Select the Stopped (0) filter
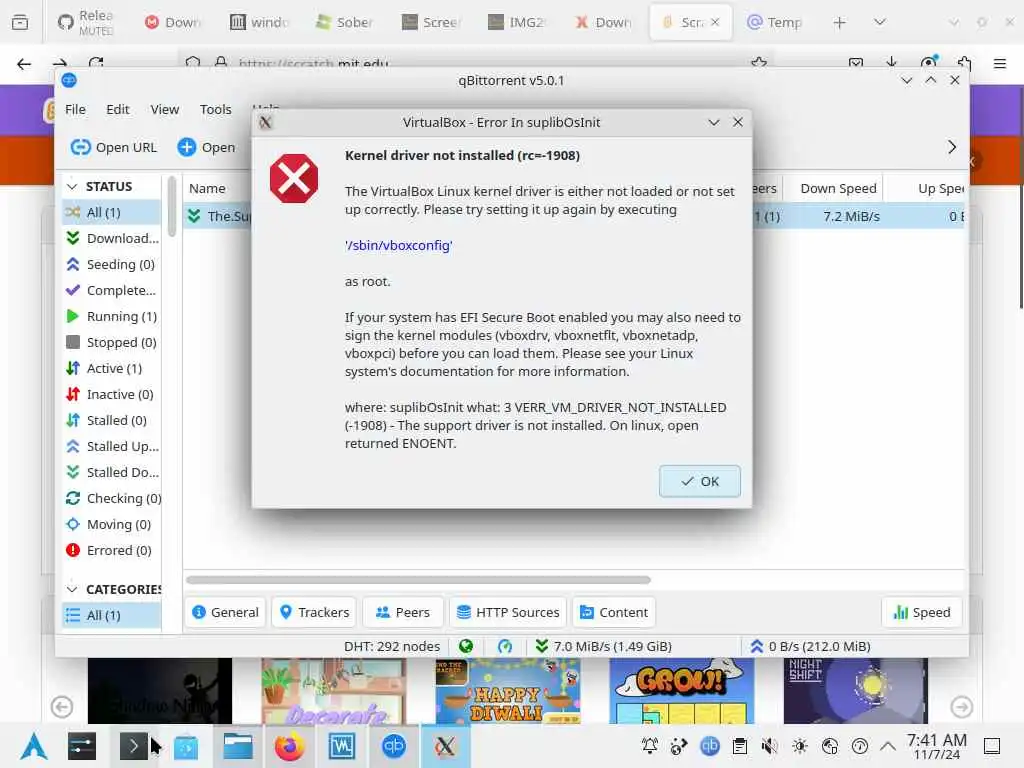This screenshot has width=1024, height=768. coord(112,342)
